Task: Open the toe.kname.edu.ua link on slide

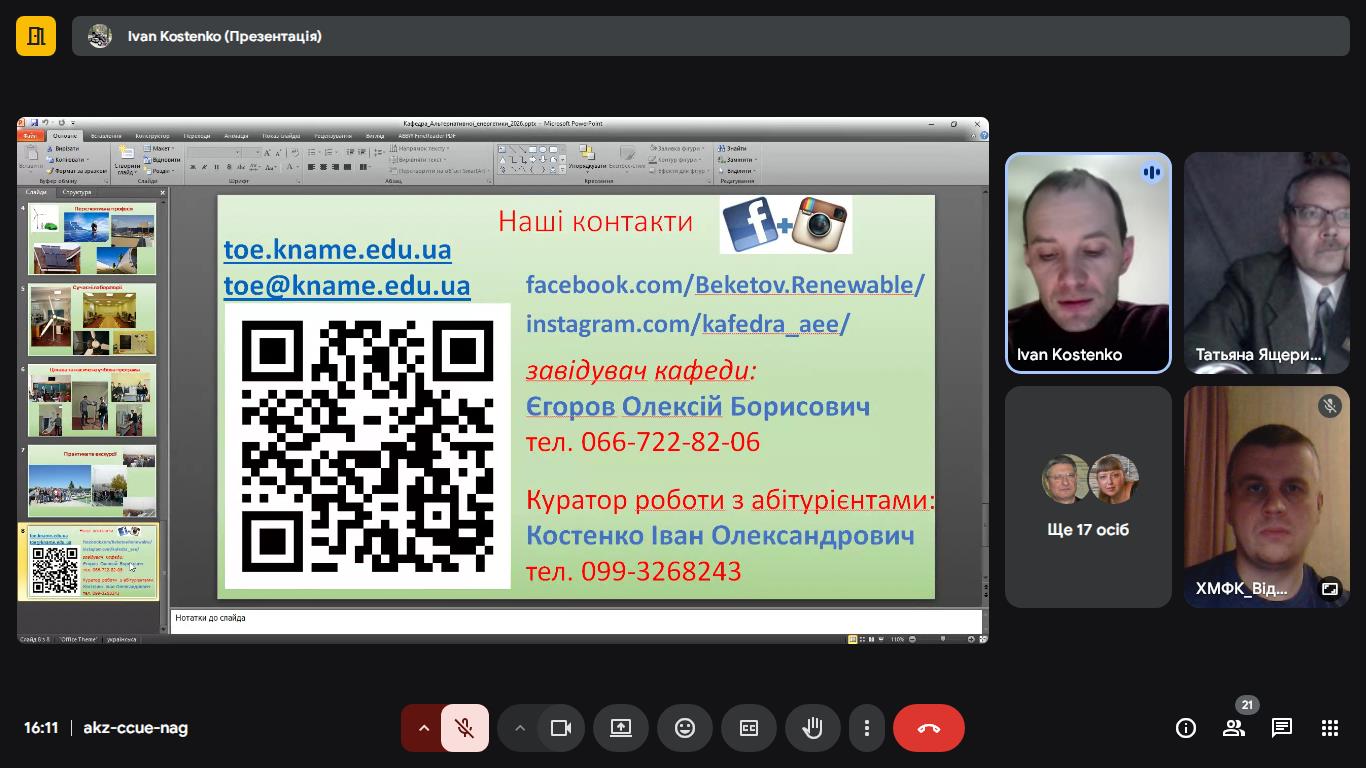Action: click(337, 249)
